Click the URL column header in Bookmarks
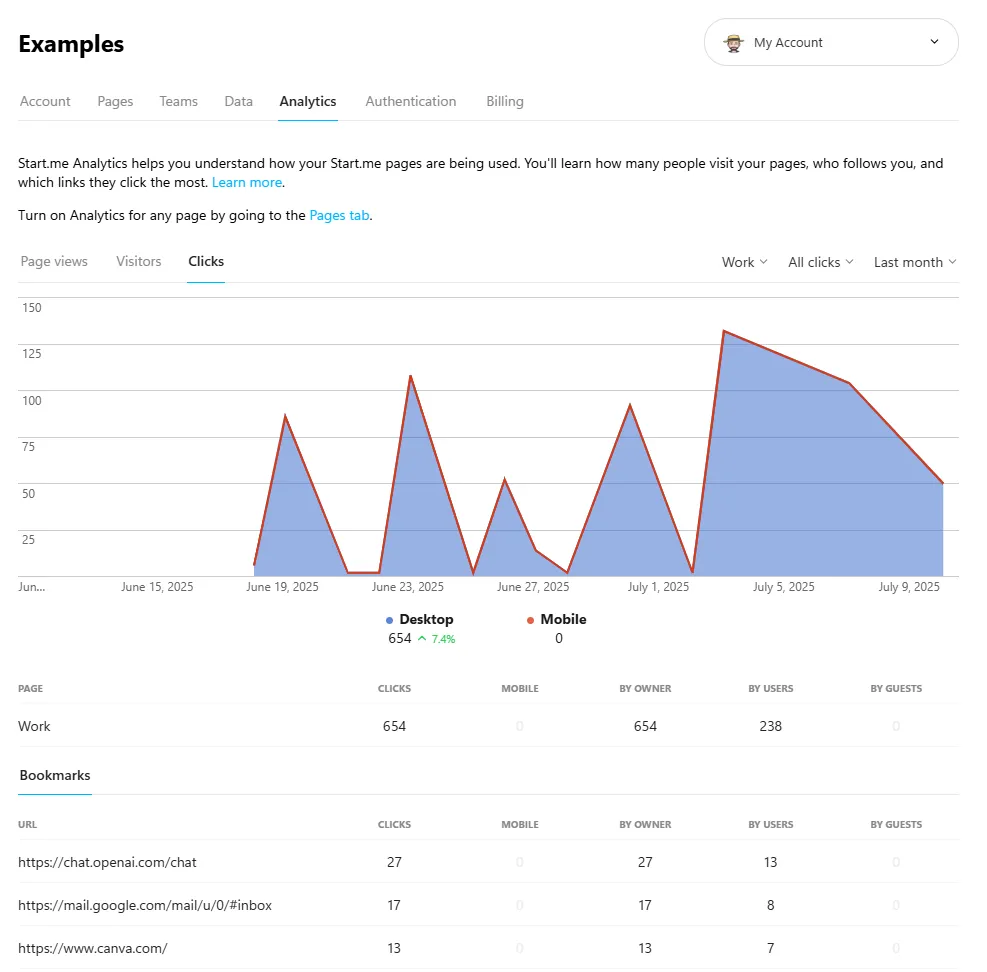987x972 pixels. coord(27,825)
